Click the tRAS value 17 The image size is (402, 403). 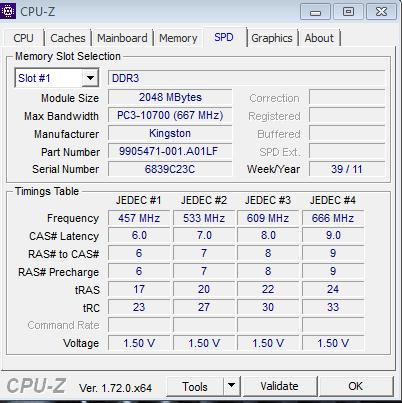(x=139, y=289)
